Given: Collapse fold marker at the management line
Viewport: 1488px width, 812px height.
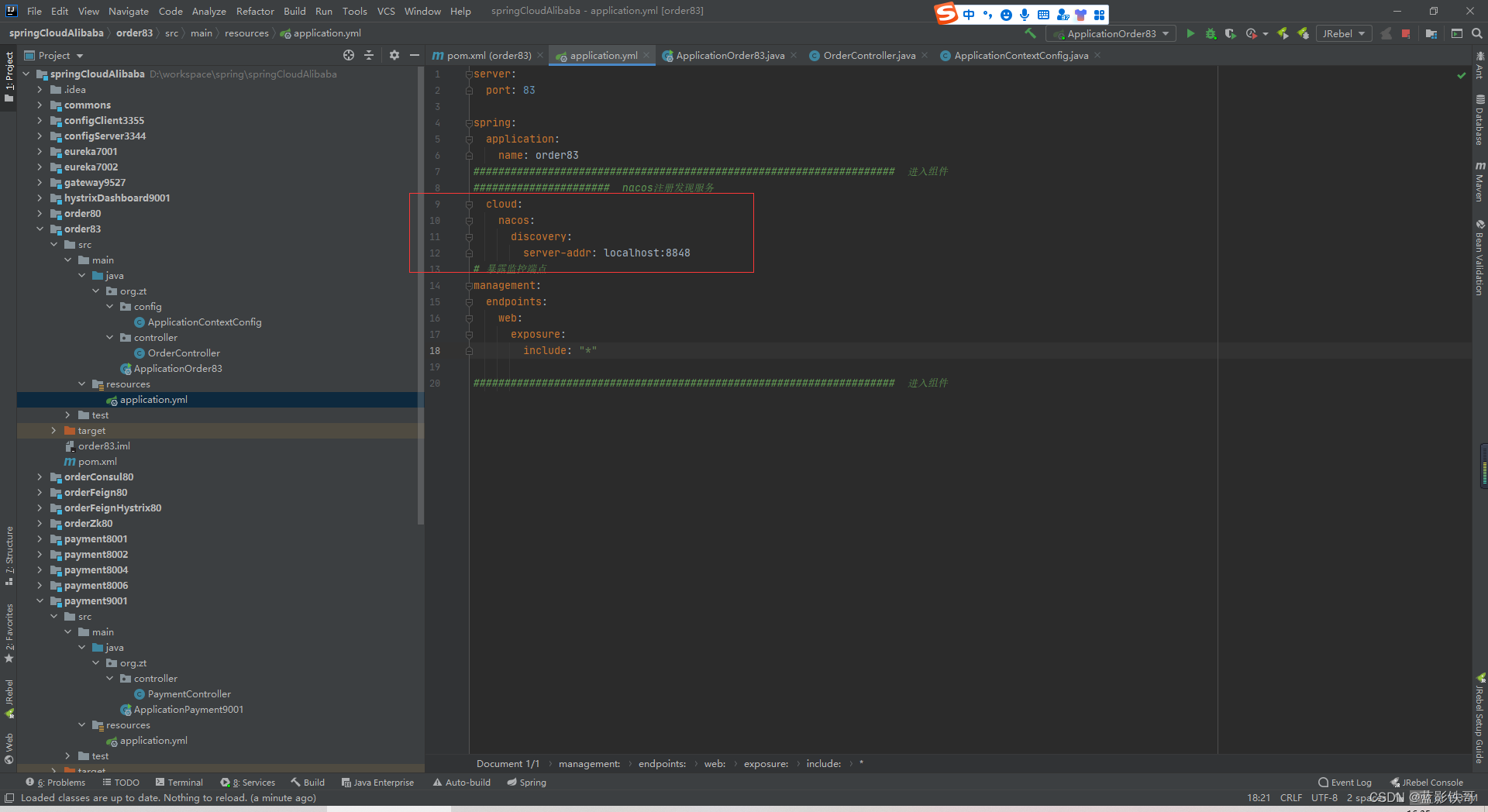Looking at the screenshot, I should pyautogui.click(x=469, y=285).
